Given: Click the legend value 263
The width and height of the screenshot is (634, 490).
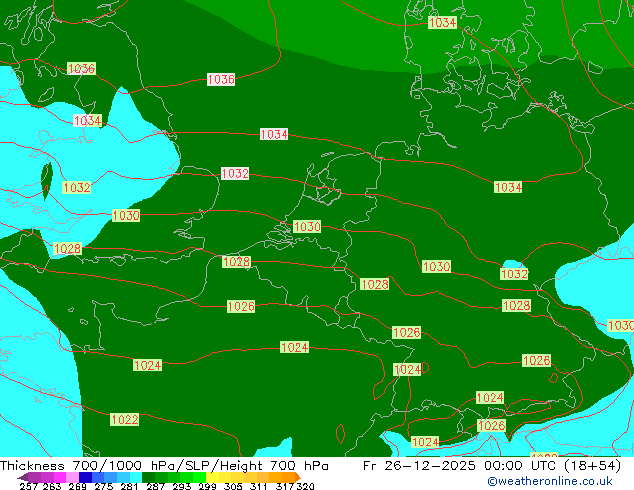Looking at the screenshot, I should [52, 486].
